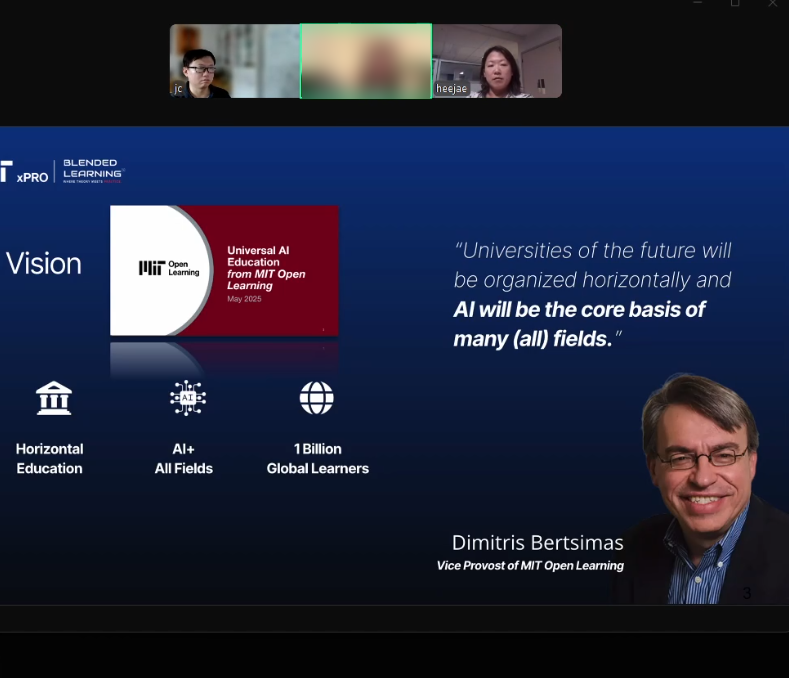Screen dimensions: 789x678
Task: Click the portrait photo of Dimitris Bertsimas
Action: pos(704,488)
